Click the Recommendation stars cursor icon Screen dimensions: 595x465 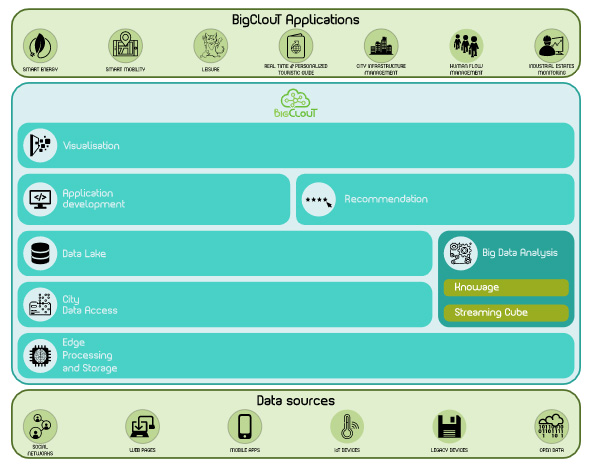point(319,199)
